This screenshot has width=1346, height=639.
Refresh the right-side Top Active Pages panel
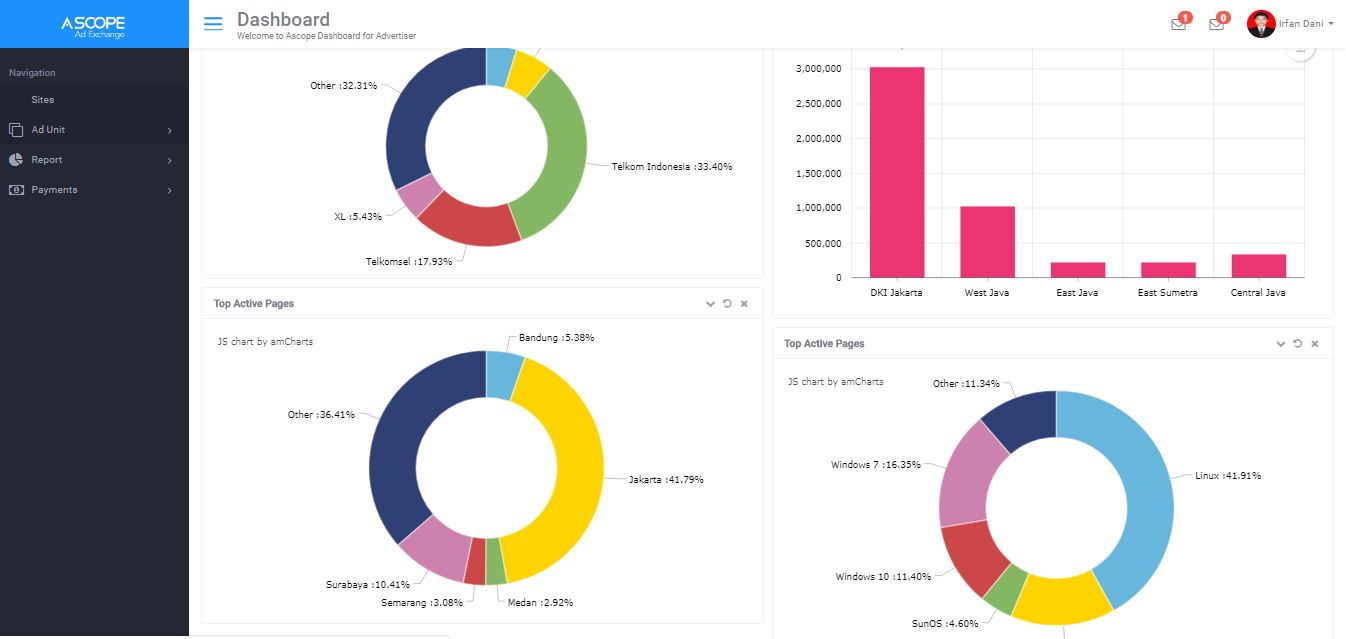pyautogui.click(x=1297, y=343)
